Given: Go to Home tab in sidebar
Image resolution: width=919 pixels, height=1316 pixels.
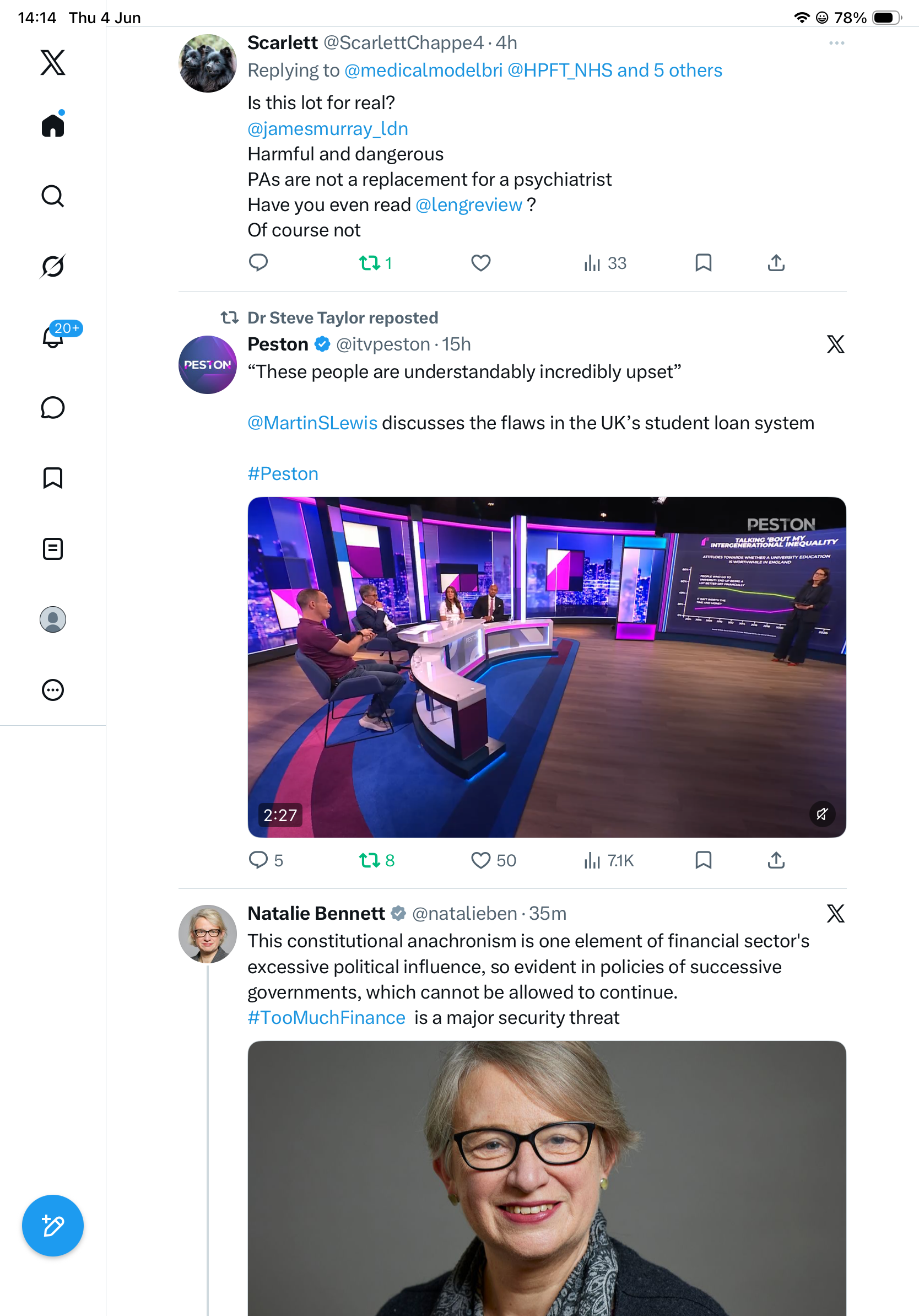Looking at the screenshot, I should 53,125.
